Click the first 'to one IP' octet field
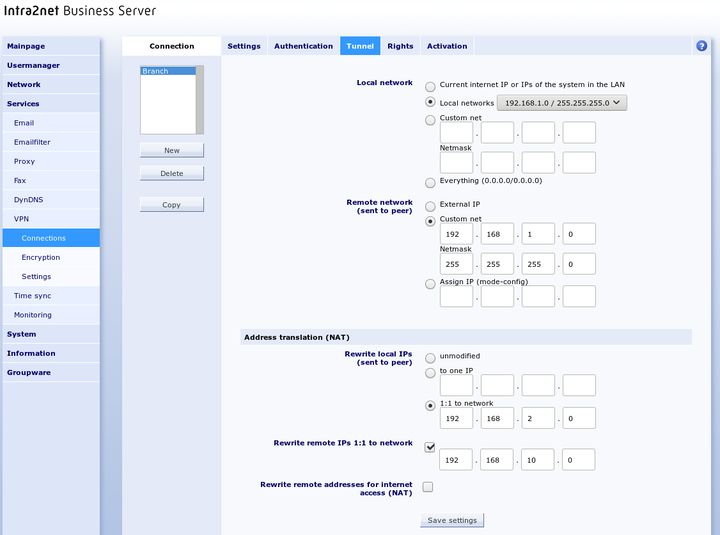 pos(456,385)
